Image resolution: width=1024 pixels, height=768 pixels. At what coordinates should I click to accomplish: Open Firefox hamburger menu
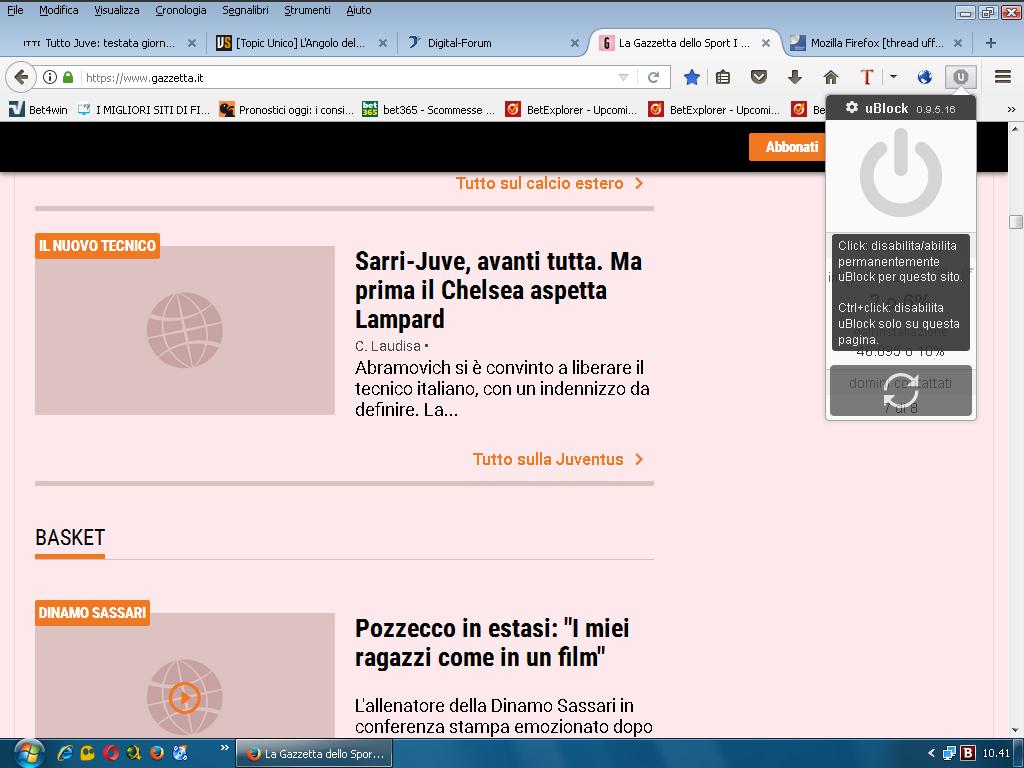(x=1003, y=77)
